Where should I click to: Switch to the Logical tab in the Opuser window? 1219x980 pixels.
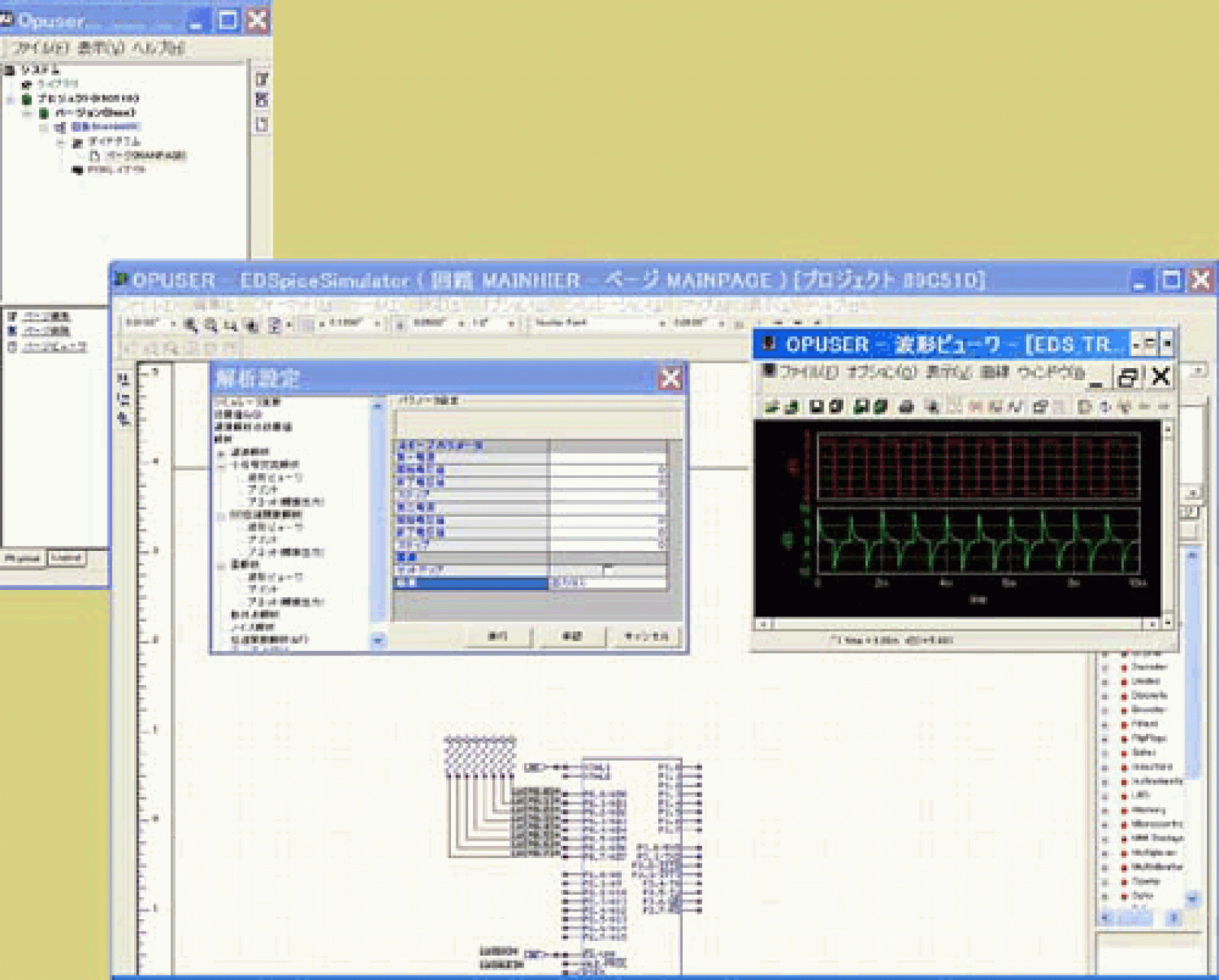(66, 558)
